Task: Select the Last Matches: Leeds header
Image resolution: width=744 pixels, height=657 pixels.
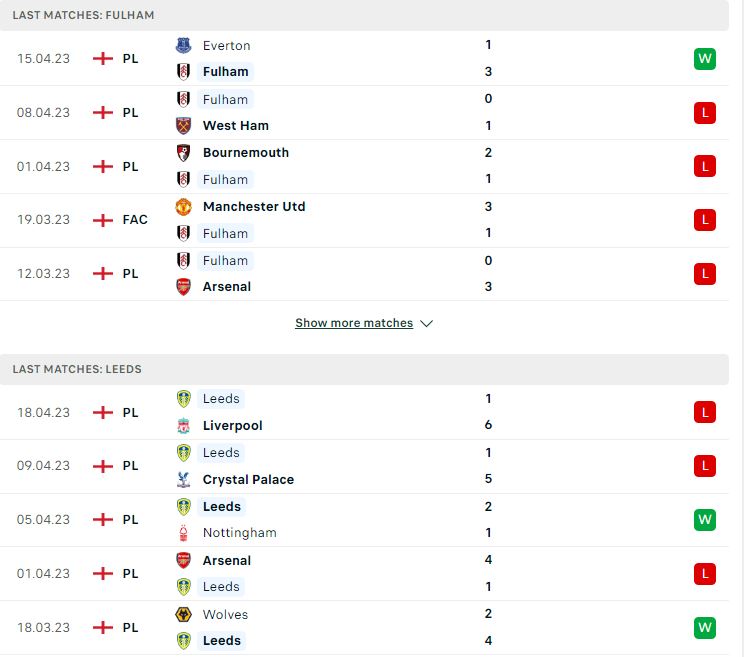Action: click(77, 369)
